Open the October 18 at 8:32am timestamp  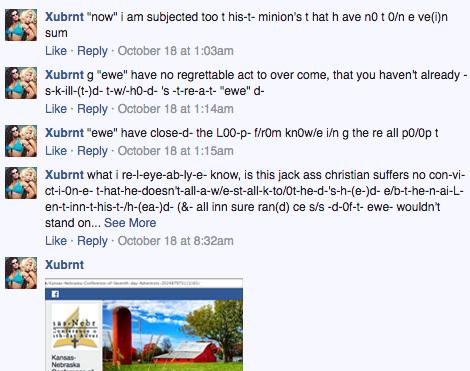(175, 241)
